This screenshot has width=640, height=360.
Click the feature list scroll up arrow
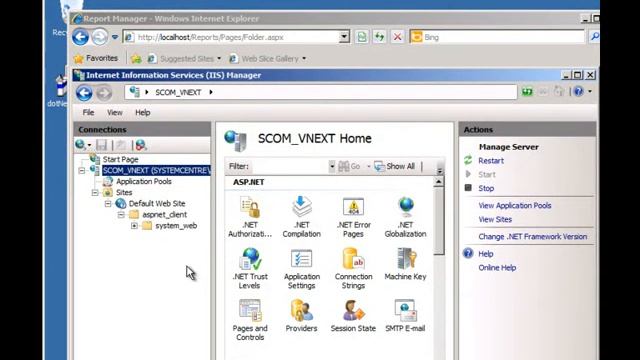[439, 182]
